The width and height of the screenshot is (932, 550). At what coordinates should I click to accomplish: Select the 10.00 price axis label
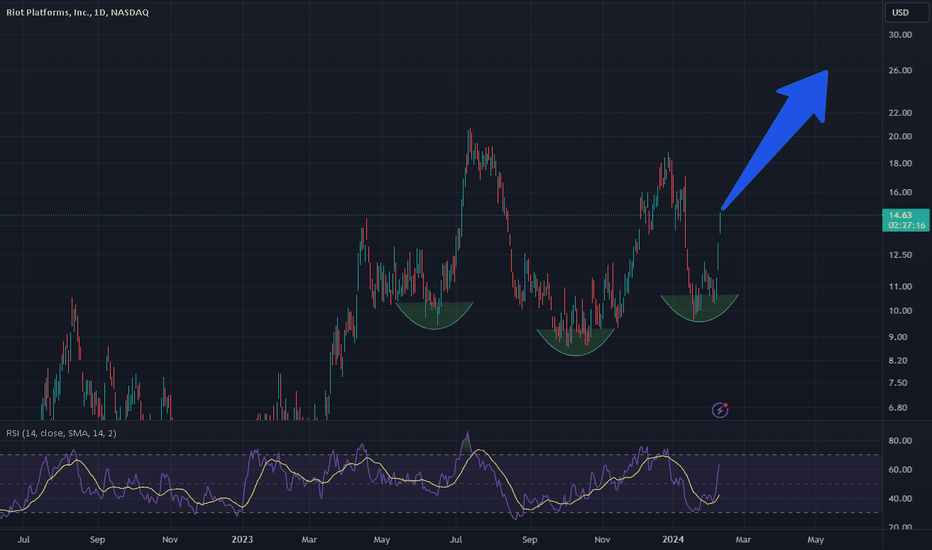tap(900, 310)
